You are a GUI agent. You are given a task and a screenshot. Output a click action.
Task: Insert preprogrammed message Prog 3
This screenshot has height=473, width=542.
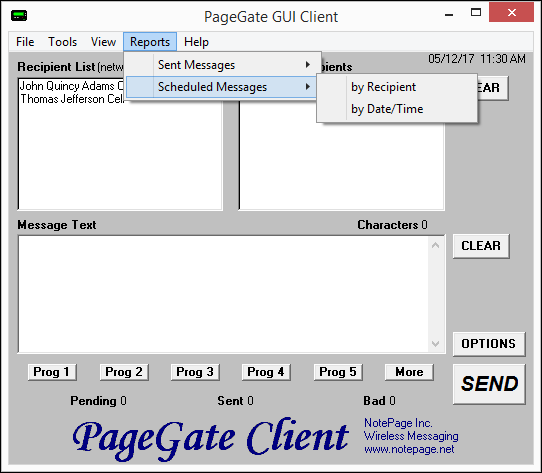click(x=195, y=372)
